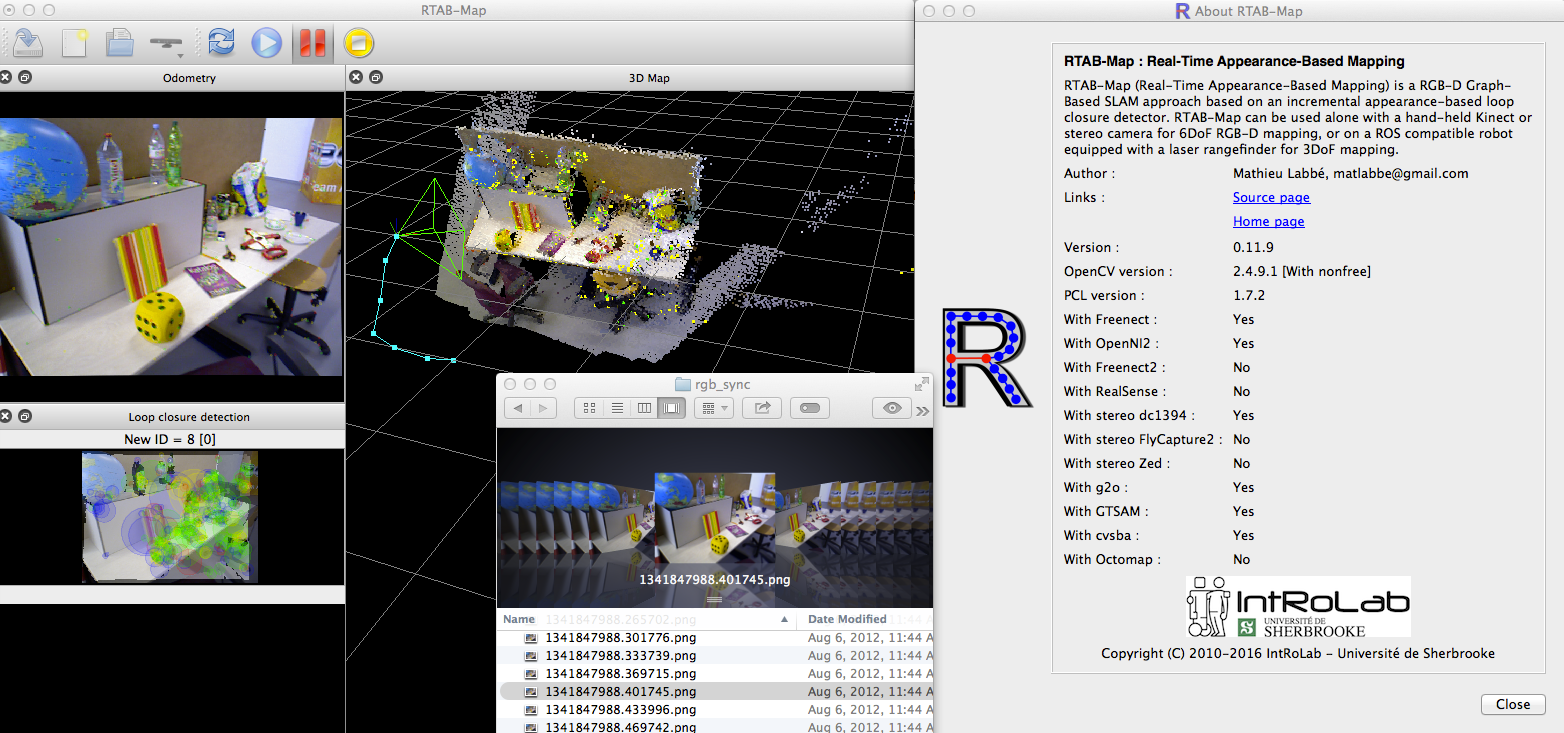Click the save database toolbar icon
This screenshot has width=1564, height=733.
[27, 42]
